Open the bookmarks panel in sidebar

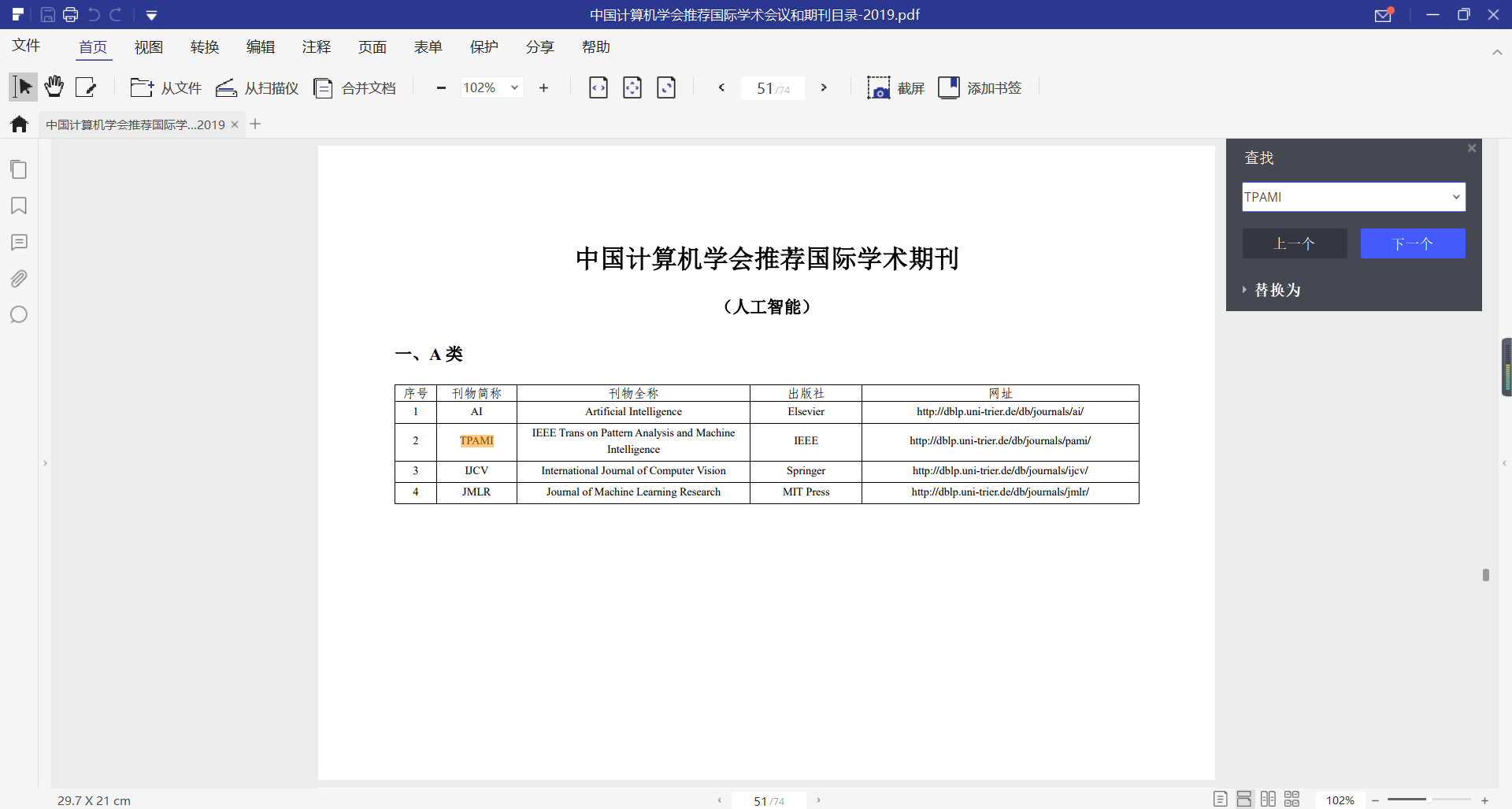pos(19,206)
